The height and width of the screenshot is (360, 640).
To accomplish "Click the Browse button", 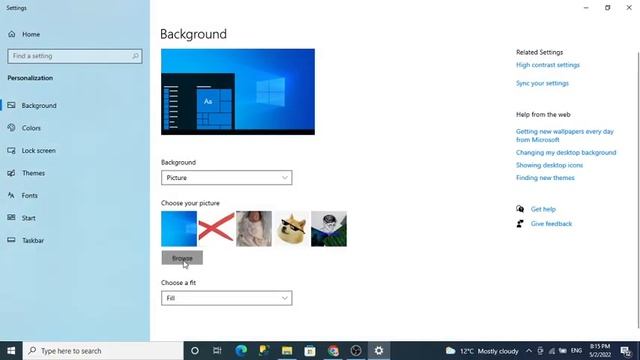I will (x=182, y=258).
